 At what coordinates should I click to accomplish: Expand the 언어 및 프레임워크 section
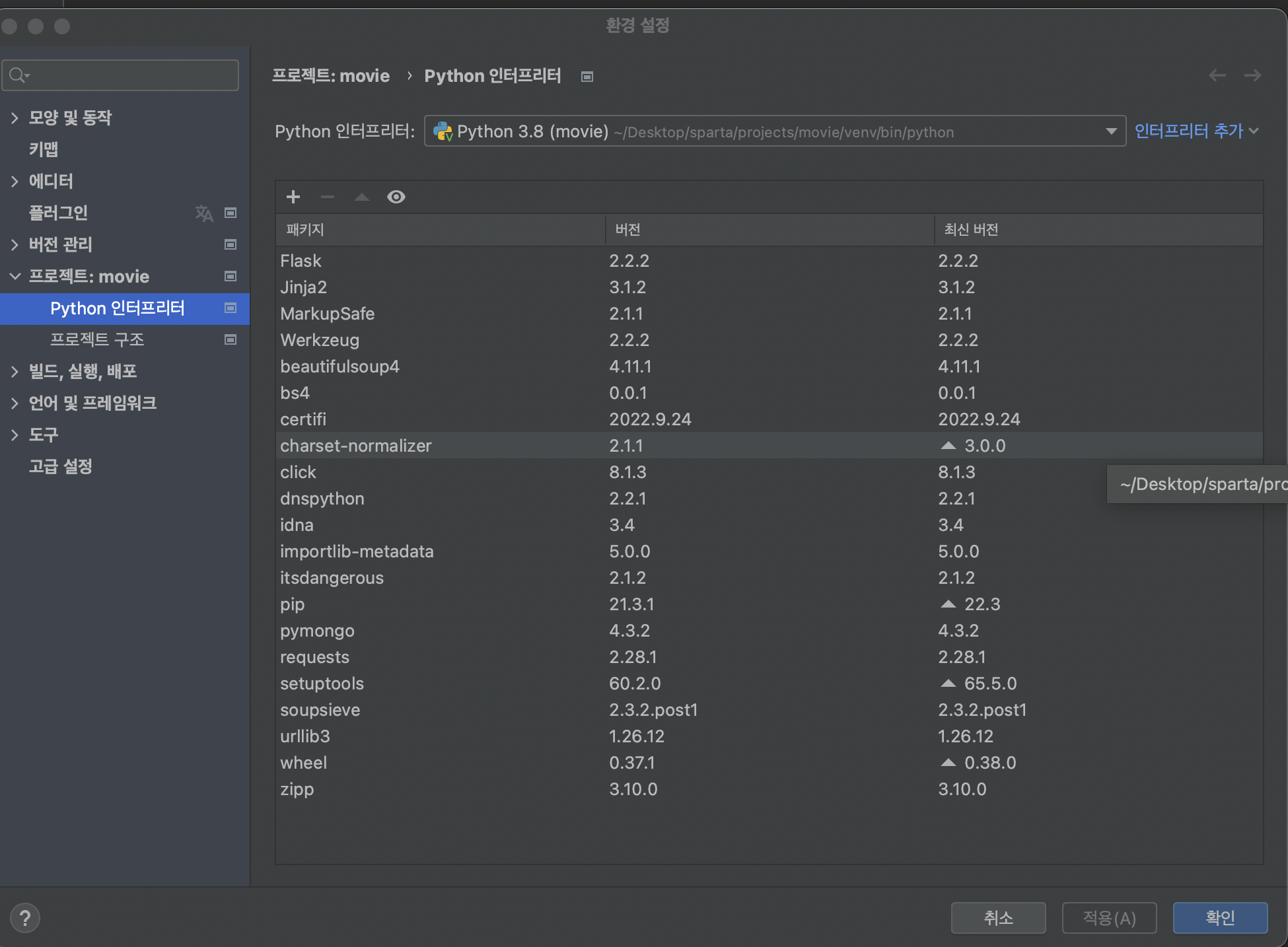15,403
